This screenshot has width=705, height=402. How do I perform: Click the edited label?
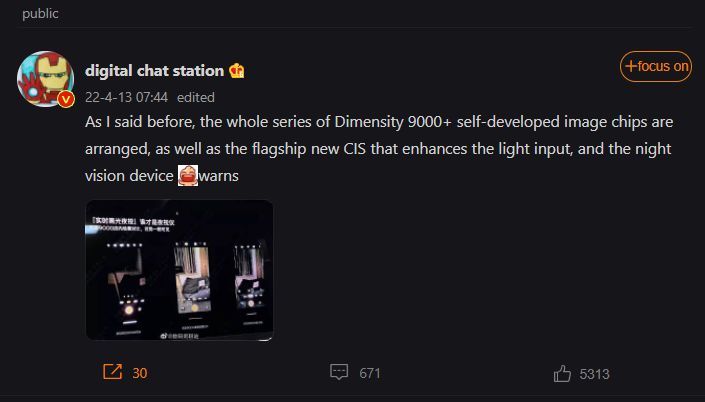(196, 97)
